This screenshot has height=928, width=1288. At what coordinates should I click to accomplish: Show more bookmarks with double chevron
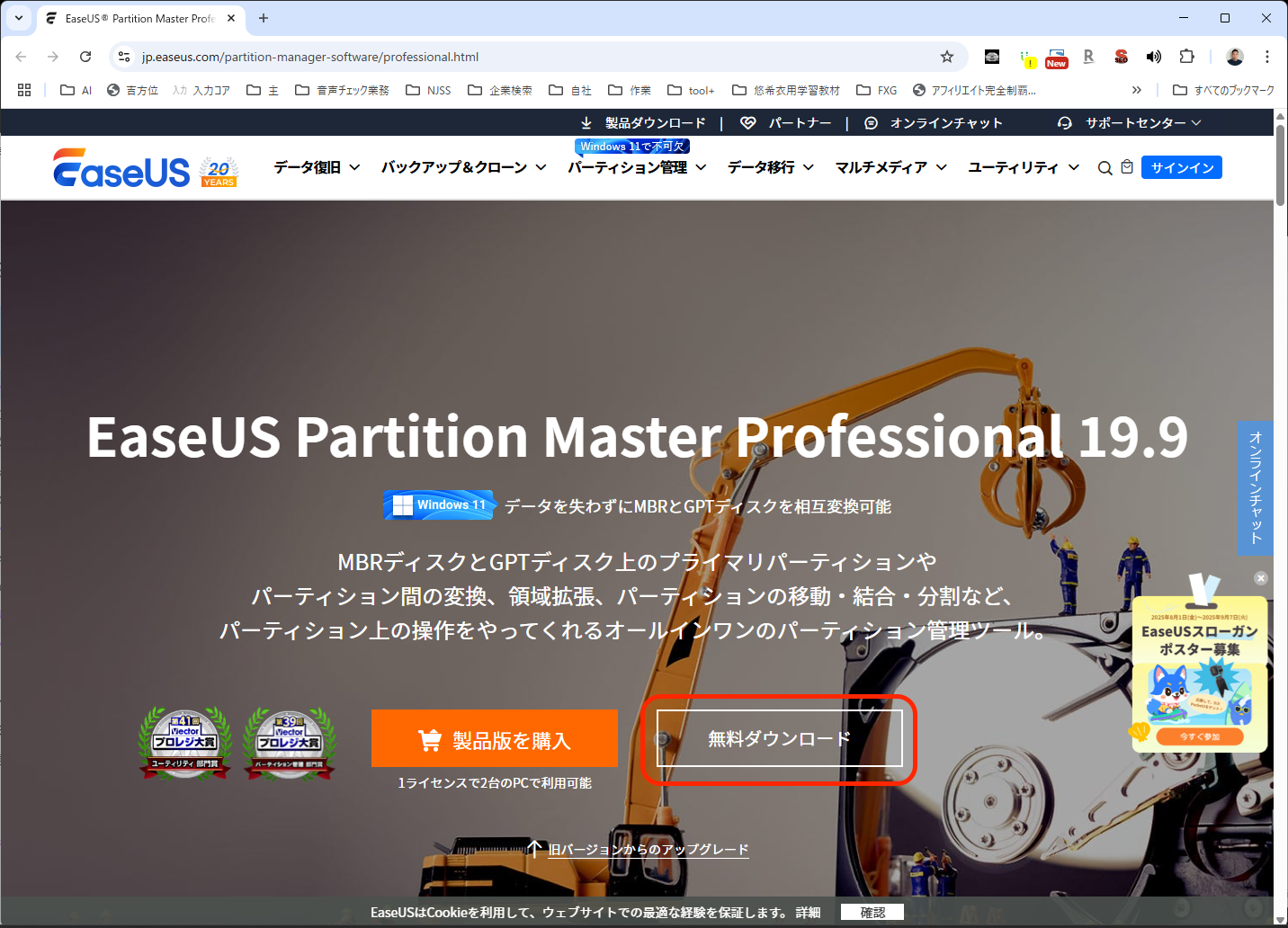1137,90
